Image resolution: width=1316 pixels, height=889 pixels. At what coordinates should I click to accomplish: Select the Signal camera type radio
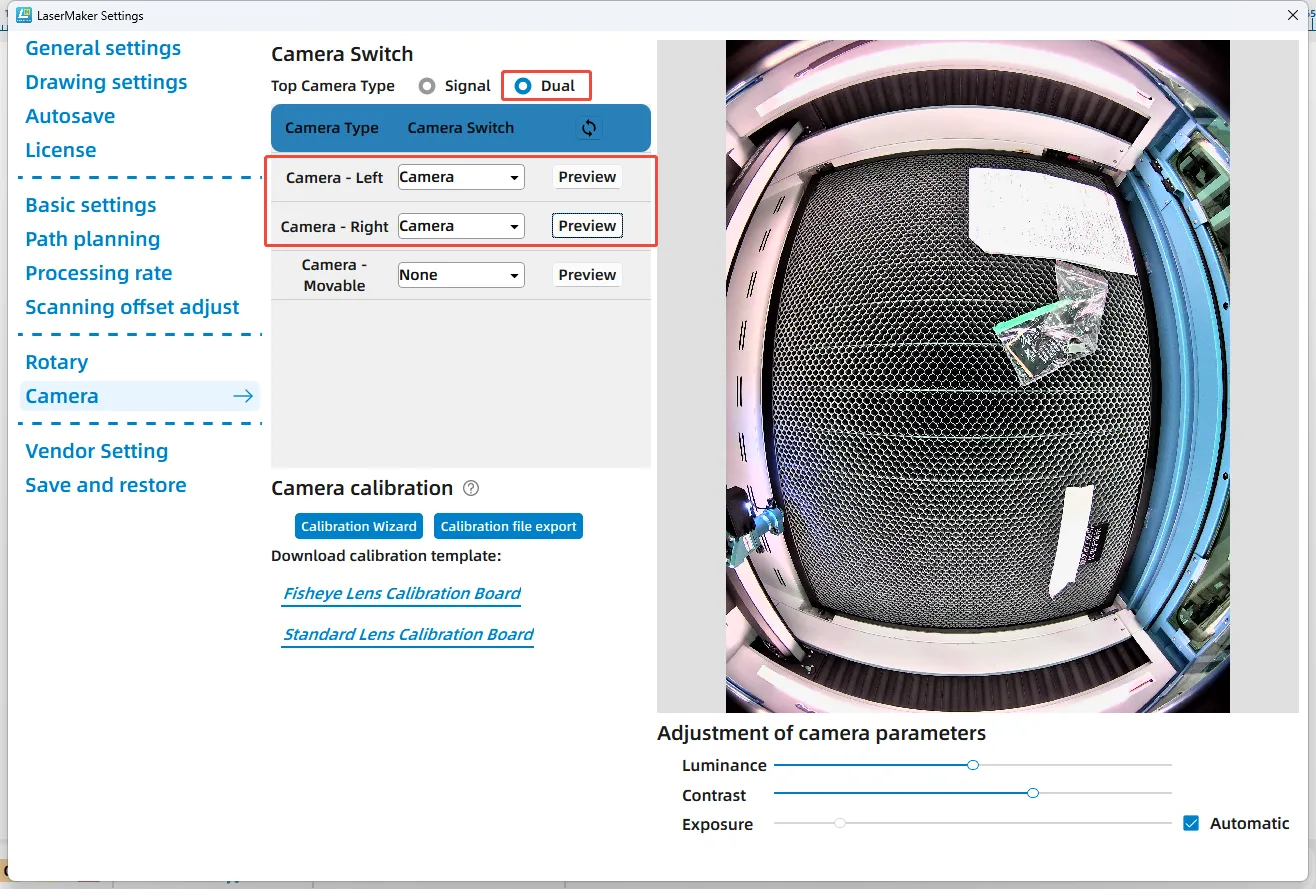click(x=428, y=86)
